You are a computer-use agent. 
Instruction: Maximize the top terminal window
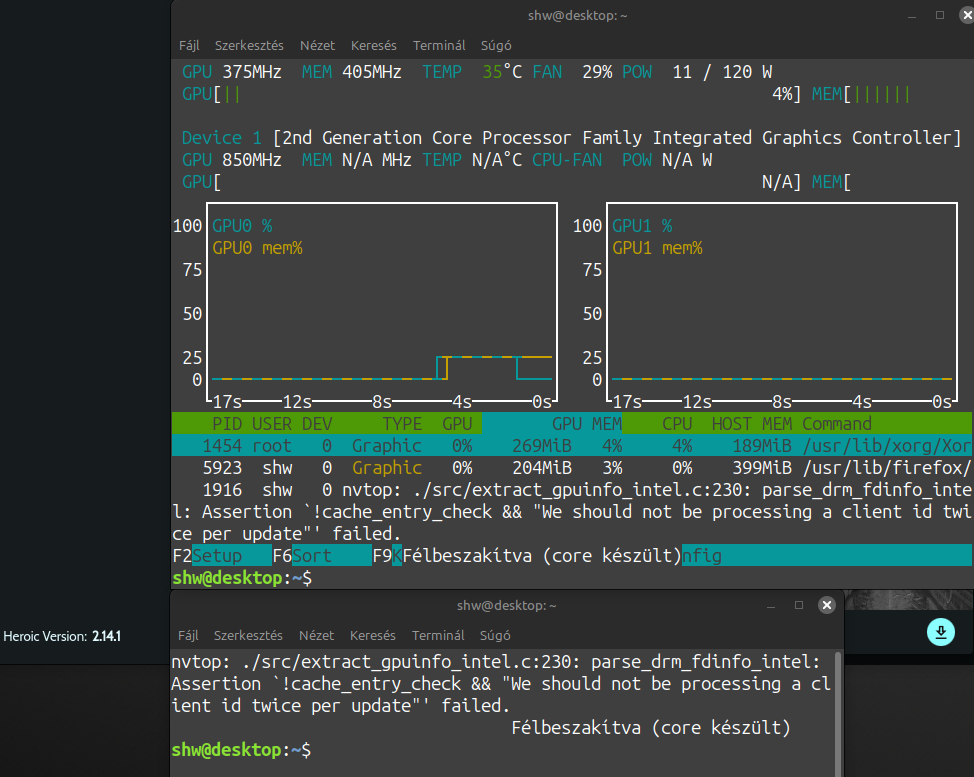coord(940,15)
